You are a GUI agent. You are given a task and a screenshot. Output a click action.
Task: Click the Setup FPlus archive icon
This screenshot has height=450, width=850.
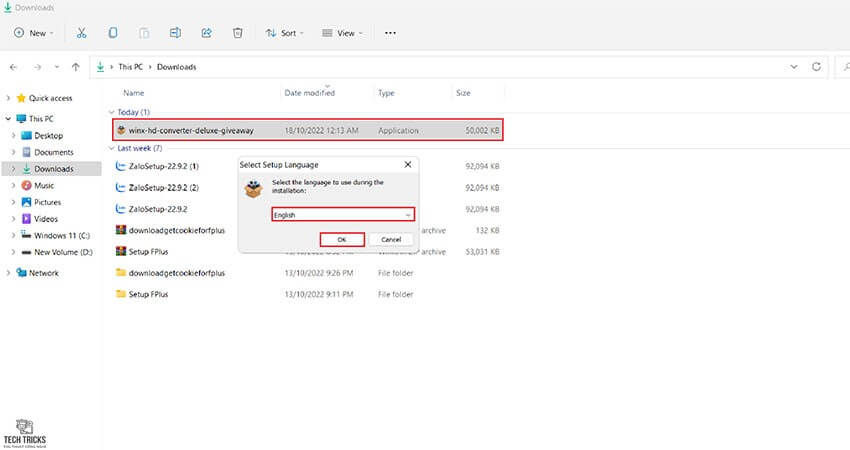121,252
